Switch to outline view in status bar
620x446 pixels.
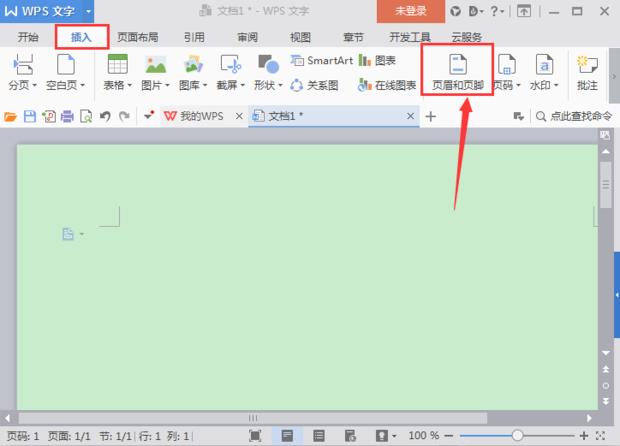coord(319,436)
